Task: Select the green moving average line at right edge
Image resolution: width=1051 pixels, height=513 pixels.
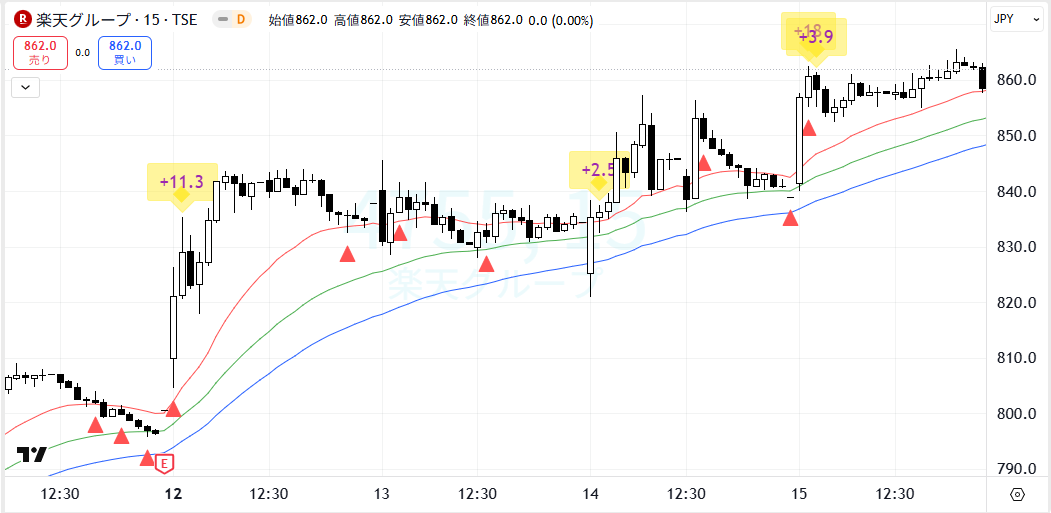Action: 975,120
